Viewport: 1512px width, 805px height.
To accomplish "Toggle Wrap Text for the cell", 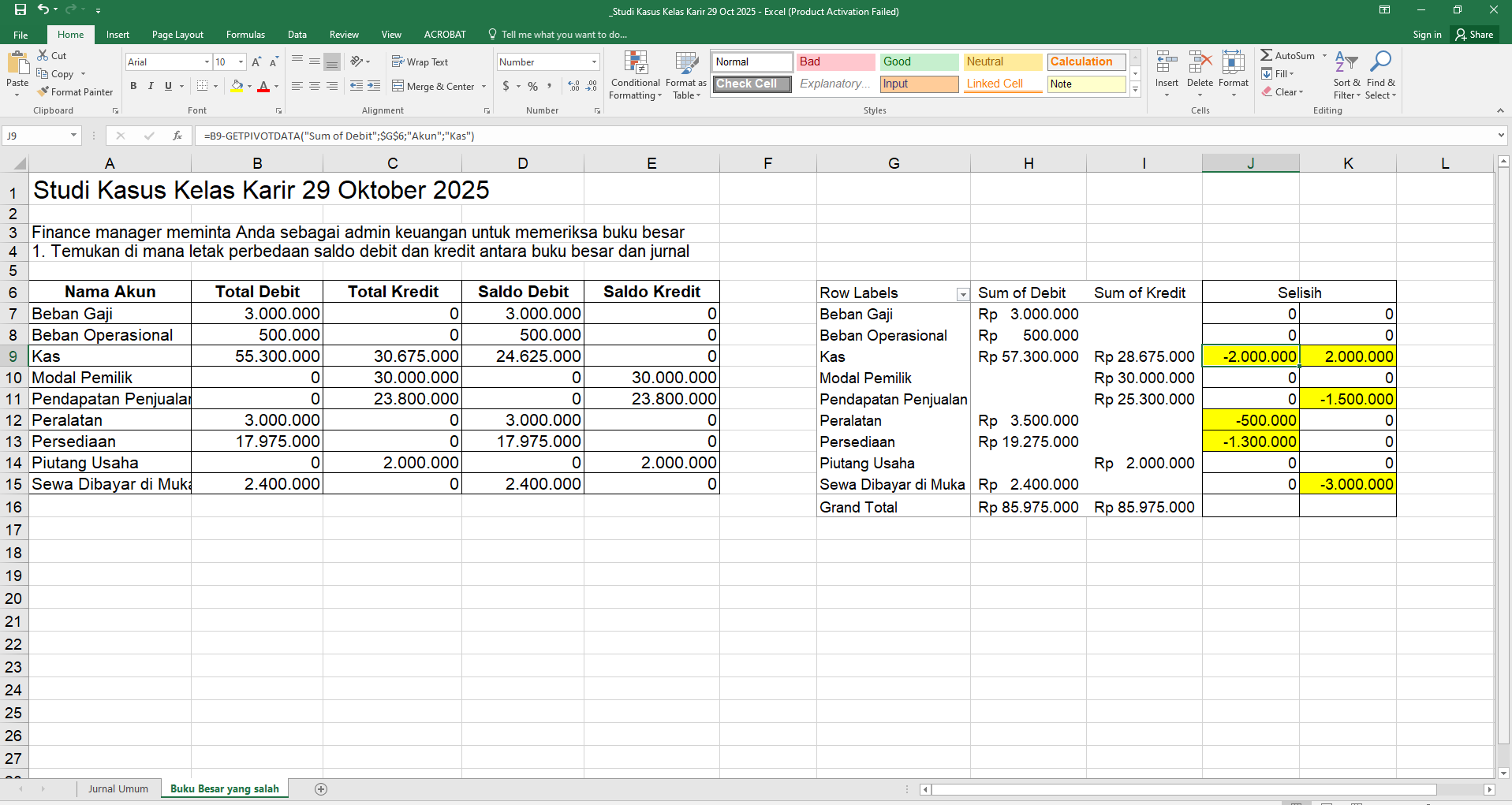I will click(x=420, y=62).
